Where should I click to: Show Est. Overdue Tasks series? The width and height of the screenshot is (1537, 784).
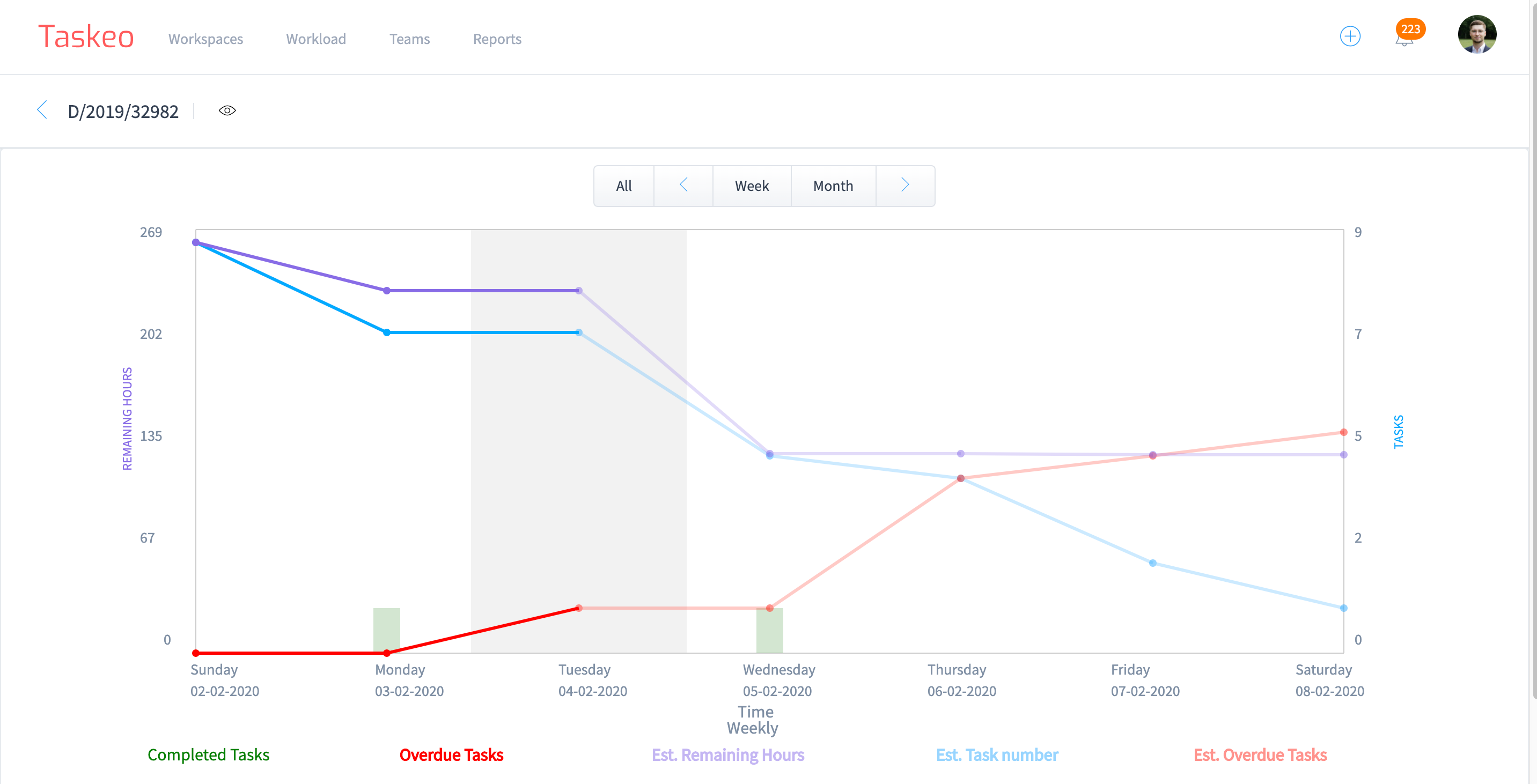[x=1260, y=755]
